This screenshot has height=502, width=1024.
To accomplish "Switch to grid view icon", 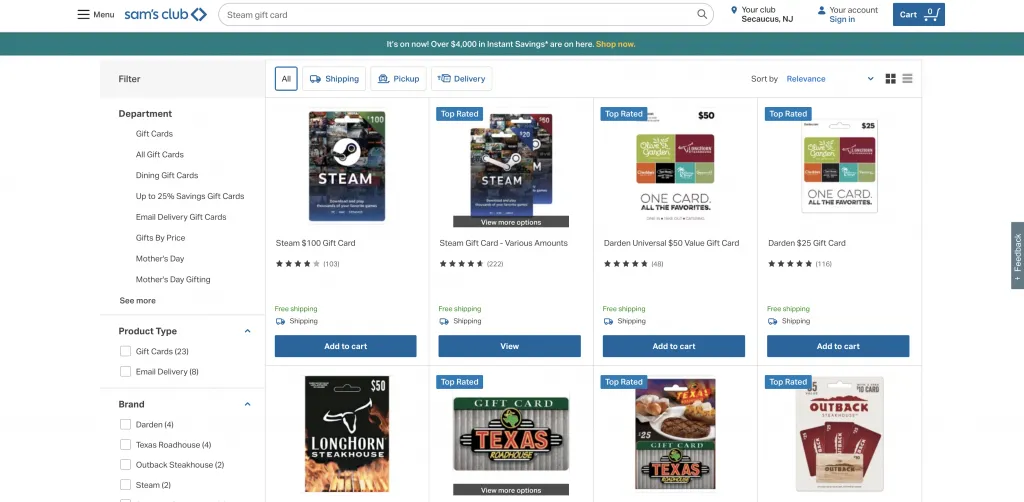I will click(890, 79).
